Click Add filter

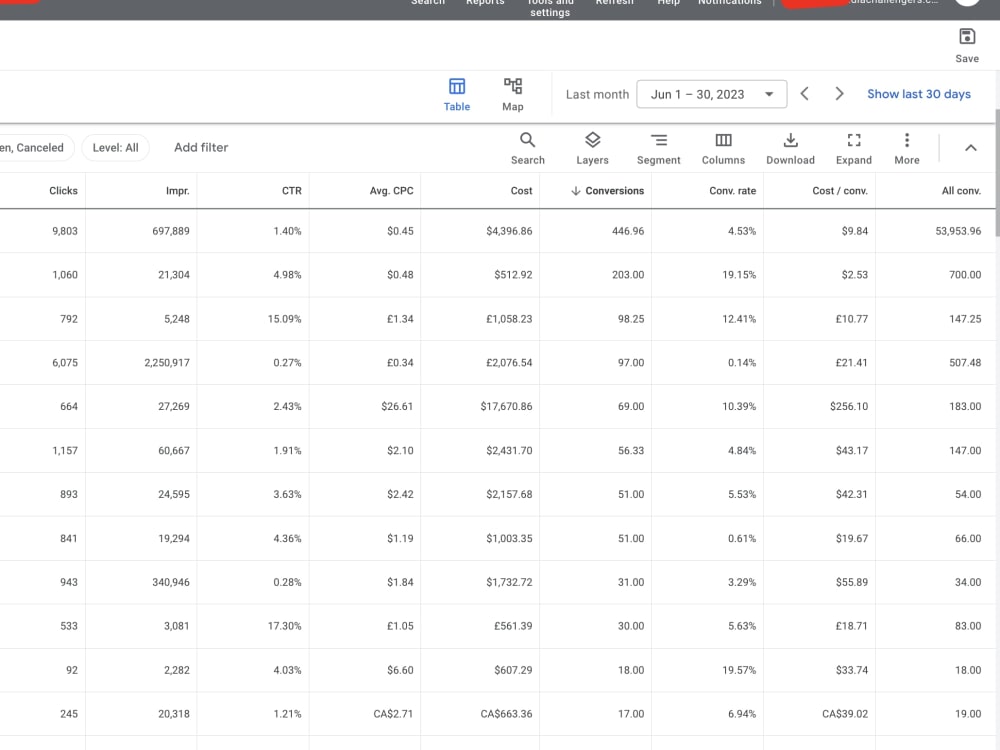[x=201, y=147]
